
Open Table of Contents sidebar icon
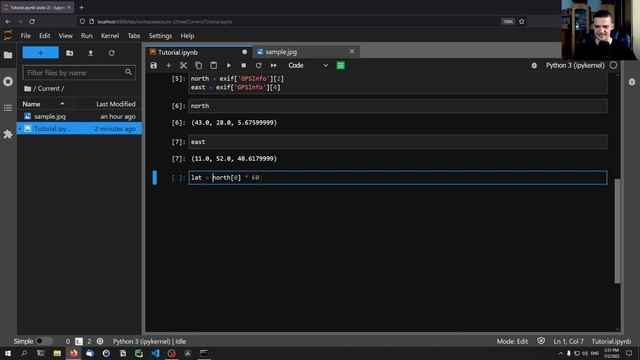tap(8, 108)
